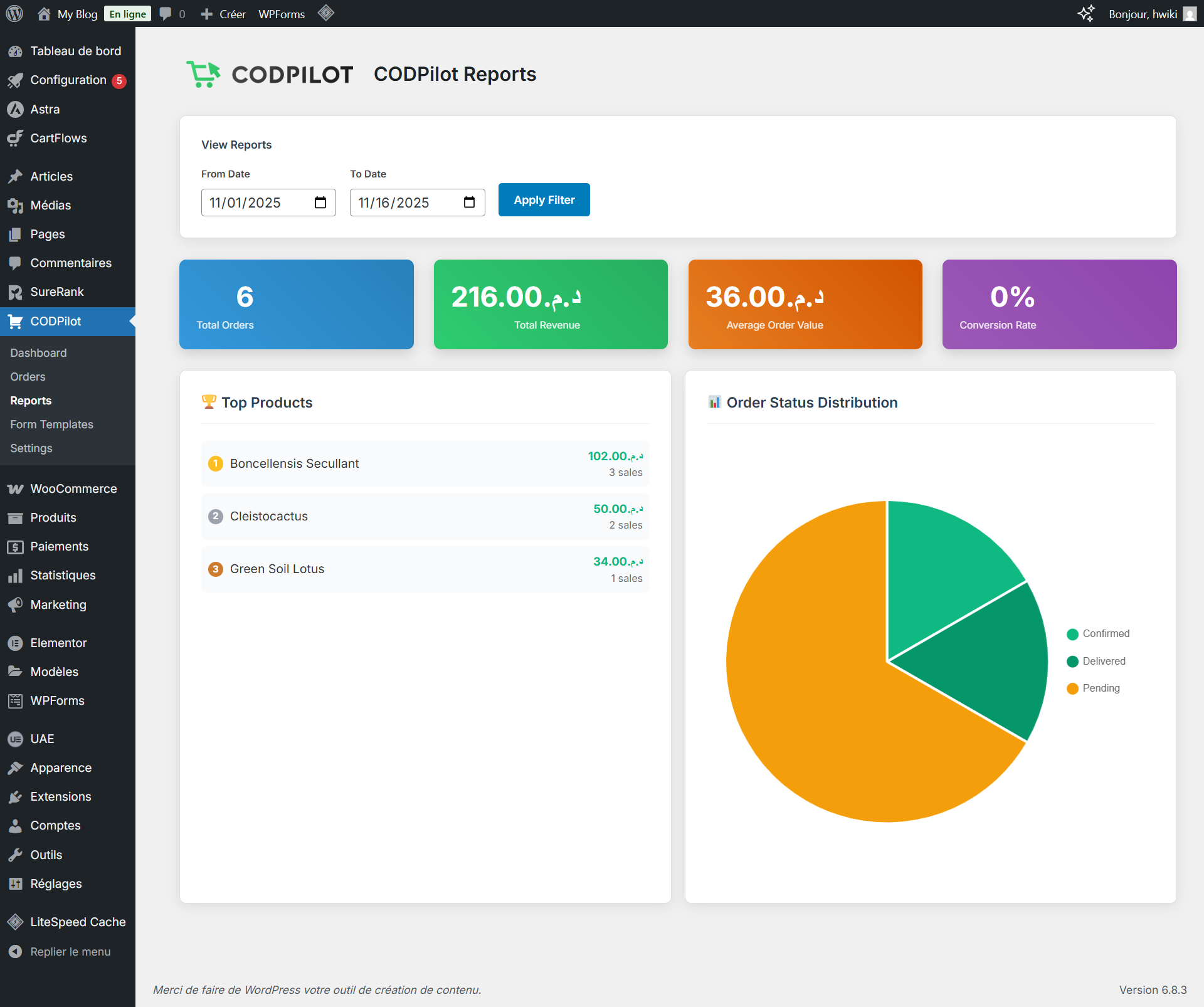Open the Elementor sidebar menu

[x=58, y=643]
